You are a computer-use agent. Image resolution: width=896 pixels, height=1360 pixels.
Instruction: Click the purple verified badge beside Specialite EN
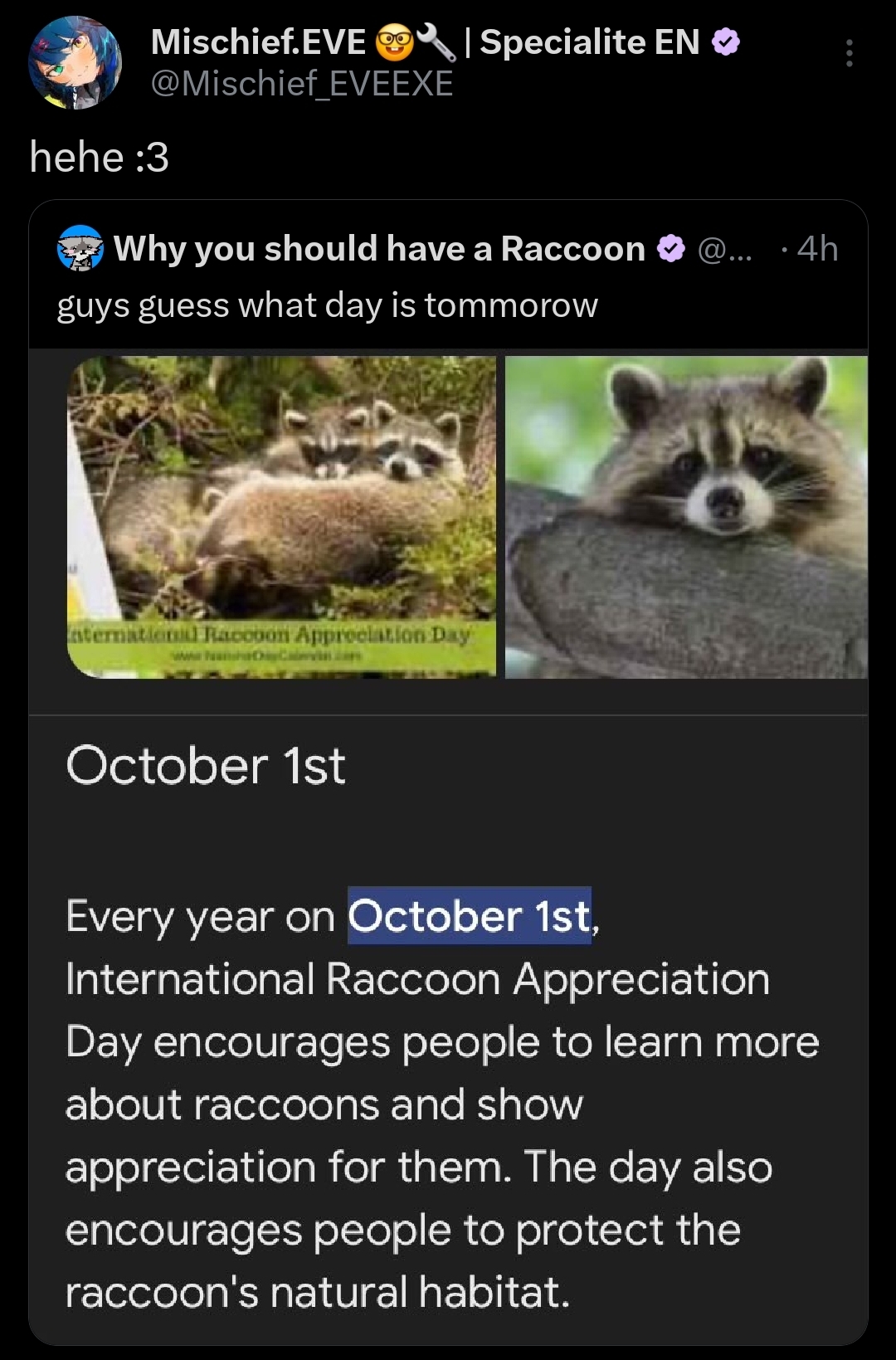726,41
